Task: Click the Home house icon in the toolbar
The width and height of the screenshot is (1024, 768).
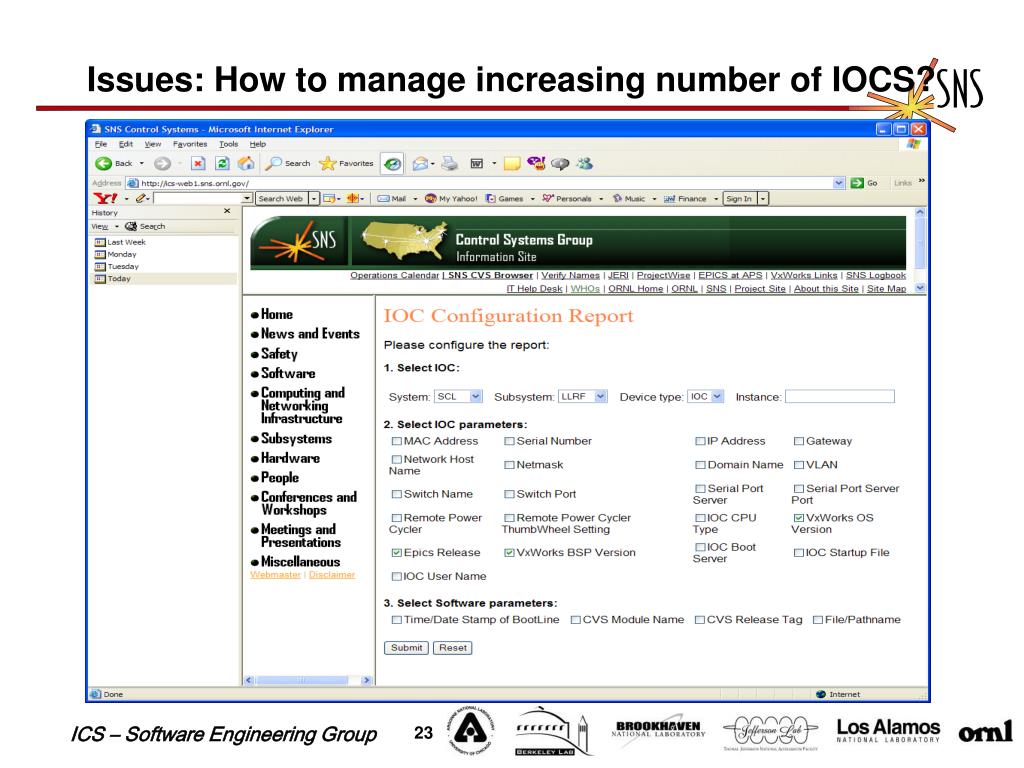Action: 246,163
